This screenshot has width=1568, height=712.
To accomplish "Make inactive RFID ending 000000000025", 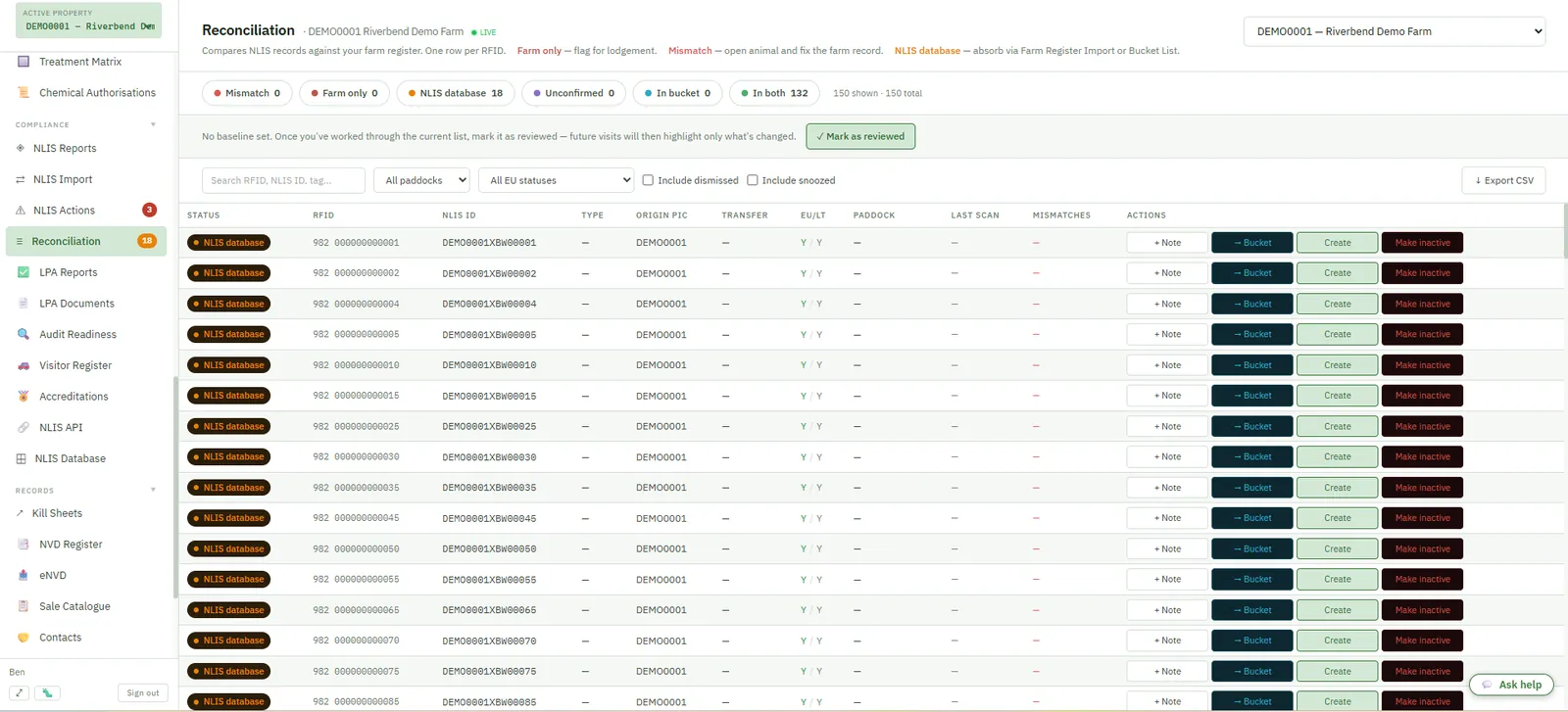I will tap(1423, 426).
